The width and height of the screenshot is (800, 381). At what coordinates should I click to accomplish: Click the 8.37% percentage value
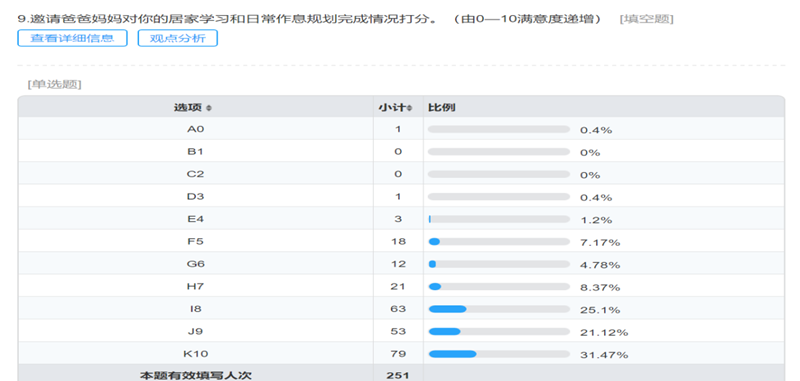[x=600, y=288]
